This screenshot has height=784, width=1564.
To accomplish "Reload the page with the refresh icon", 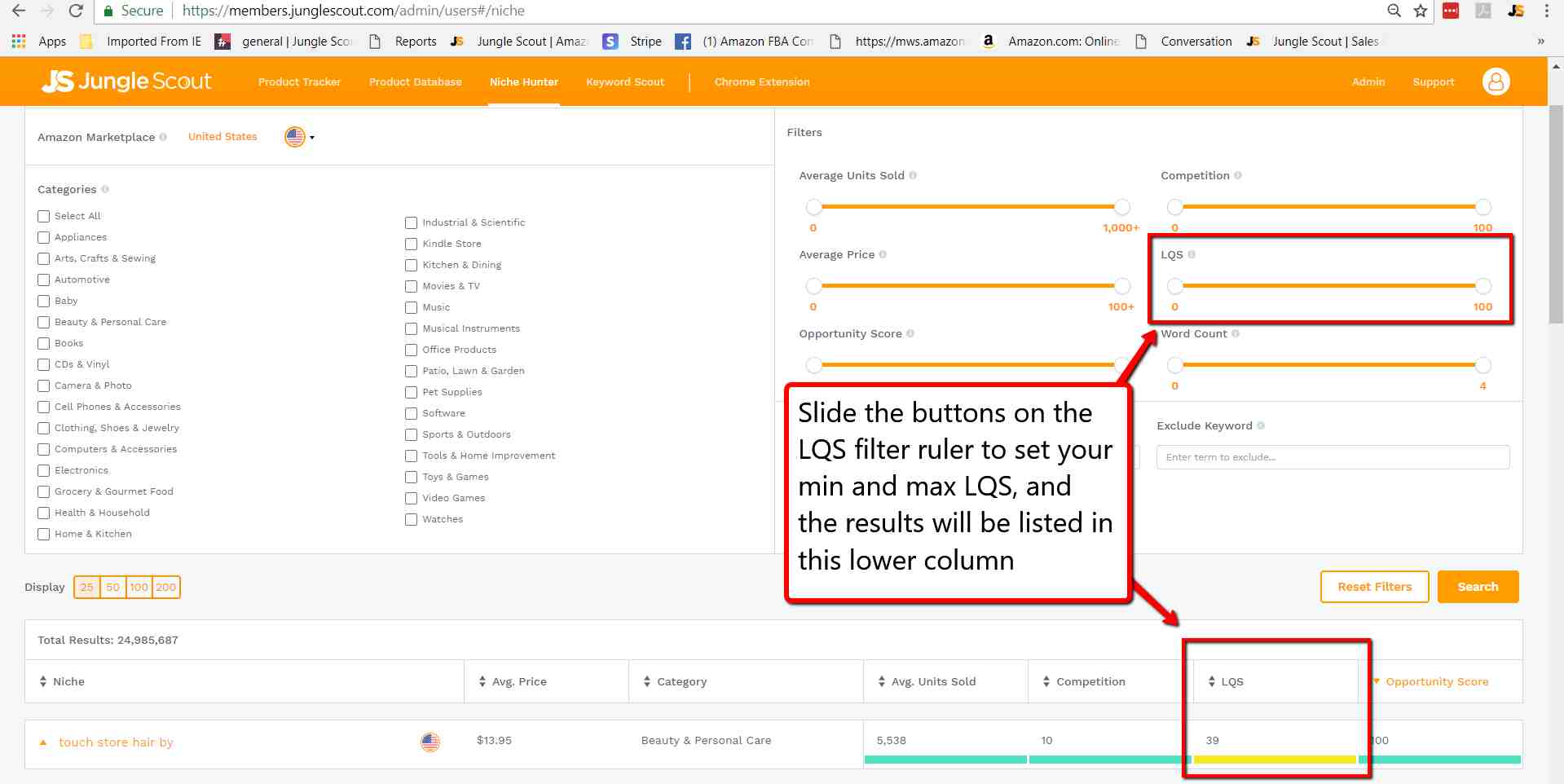I will [x=76, y=11].
